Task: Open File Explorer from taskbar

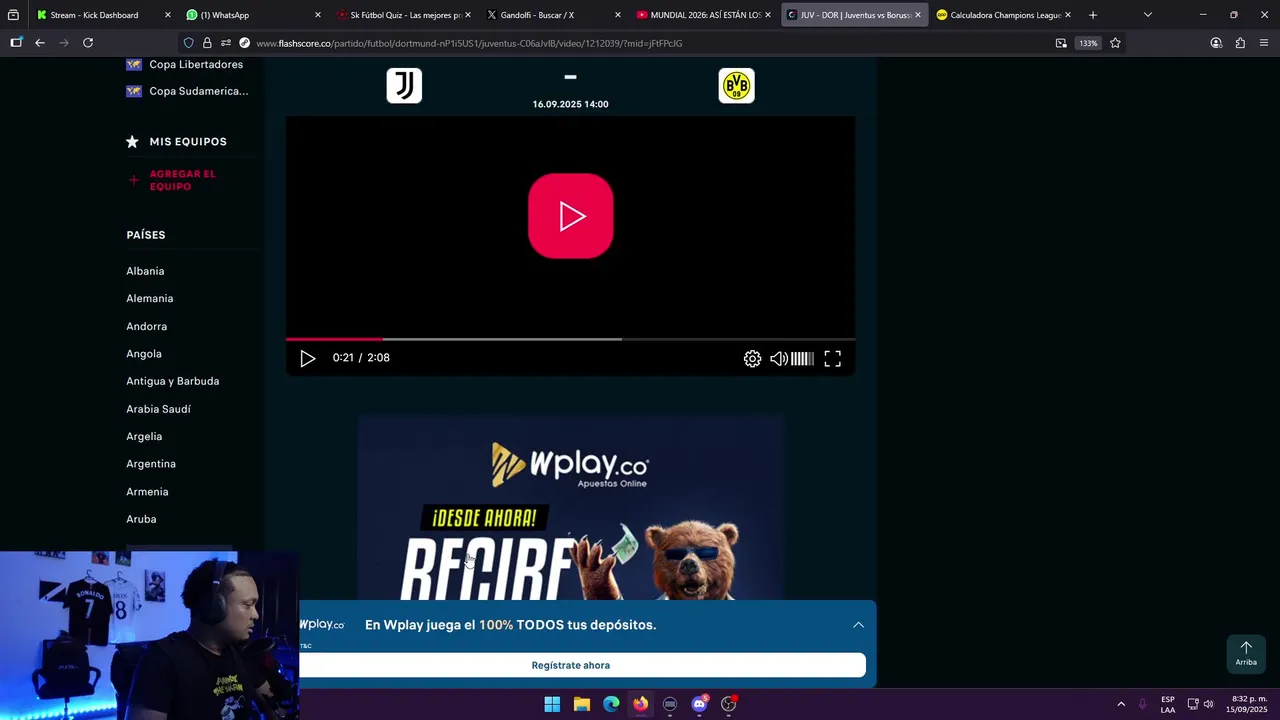Action: pyautogui.click(x=581, y=704)
